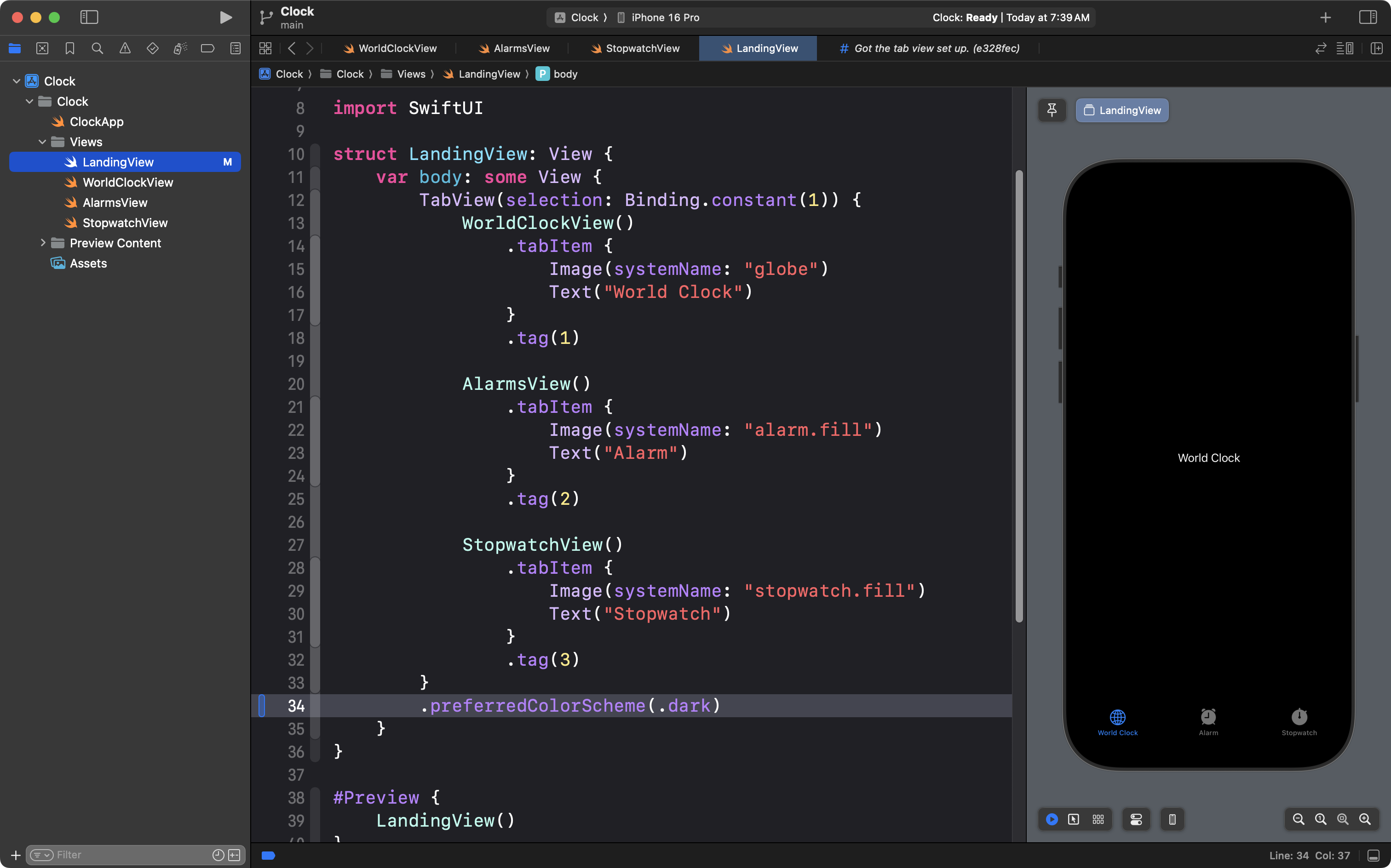Viewport: 1391px width, 868px height.
Task: Zoom out the canvas preview
Action: 1298,819
